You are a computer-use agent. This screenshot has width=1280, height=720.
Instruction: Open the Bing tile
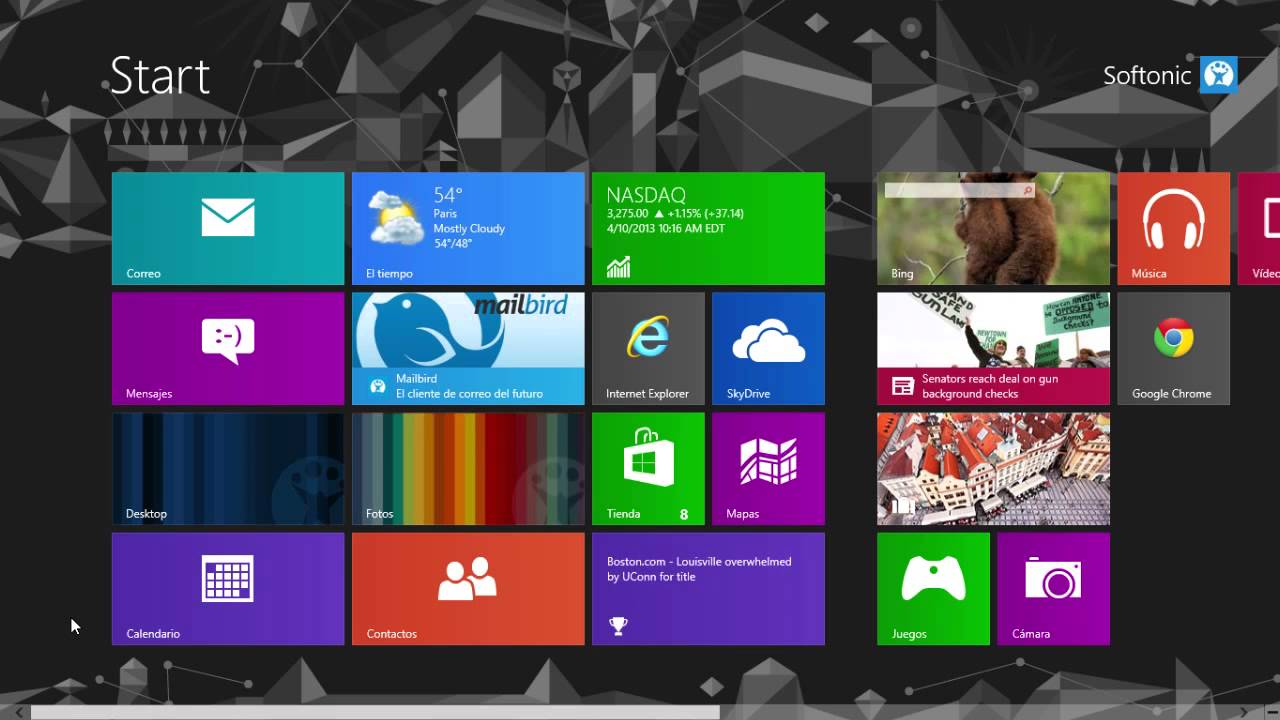(x=993, y=228)
